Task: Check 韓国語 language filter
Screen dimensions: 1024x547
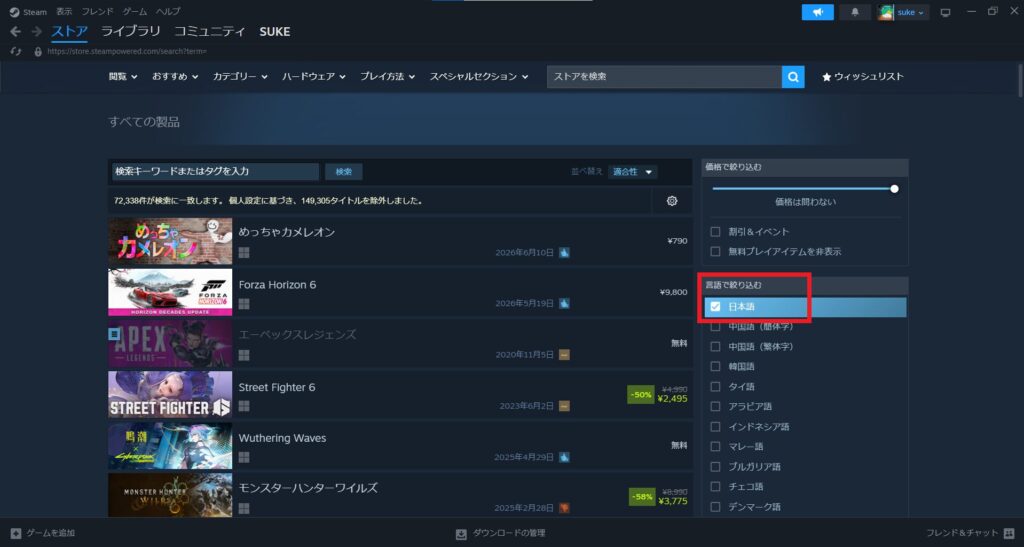Action: pyautogui.click(x=715, y=366)
